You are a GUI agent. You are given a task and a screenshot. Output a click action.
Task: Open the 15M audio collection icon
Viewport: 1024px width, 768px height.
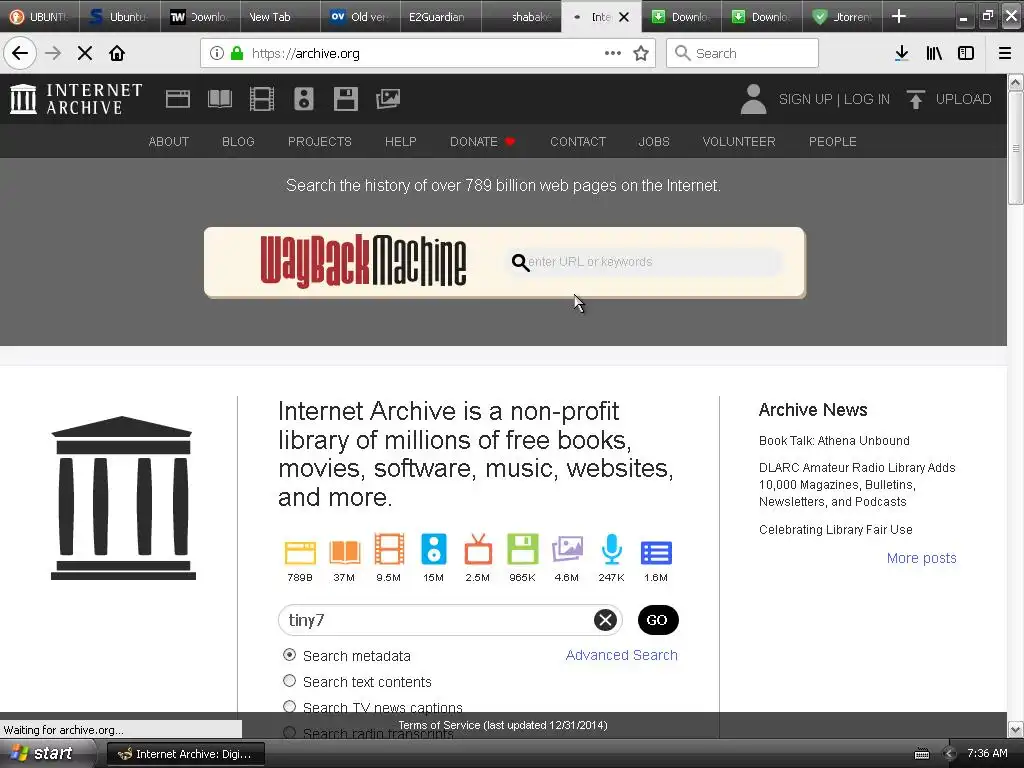(x=434, y=549)
